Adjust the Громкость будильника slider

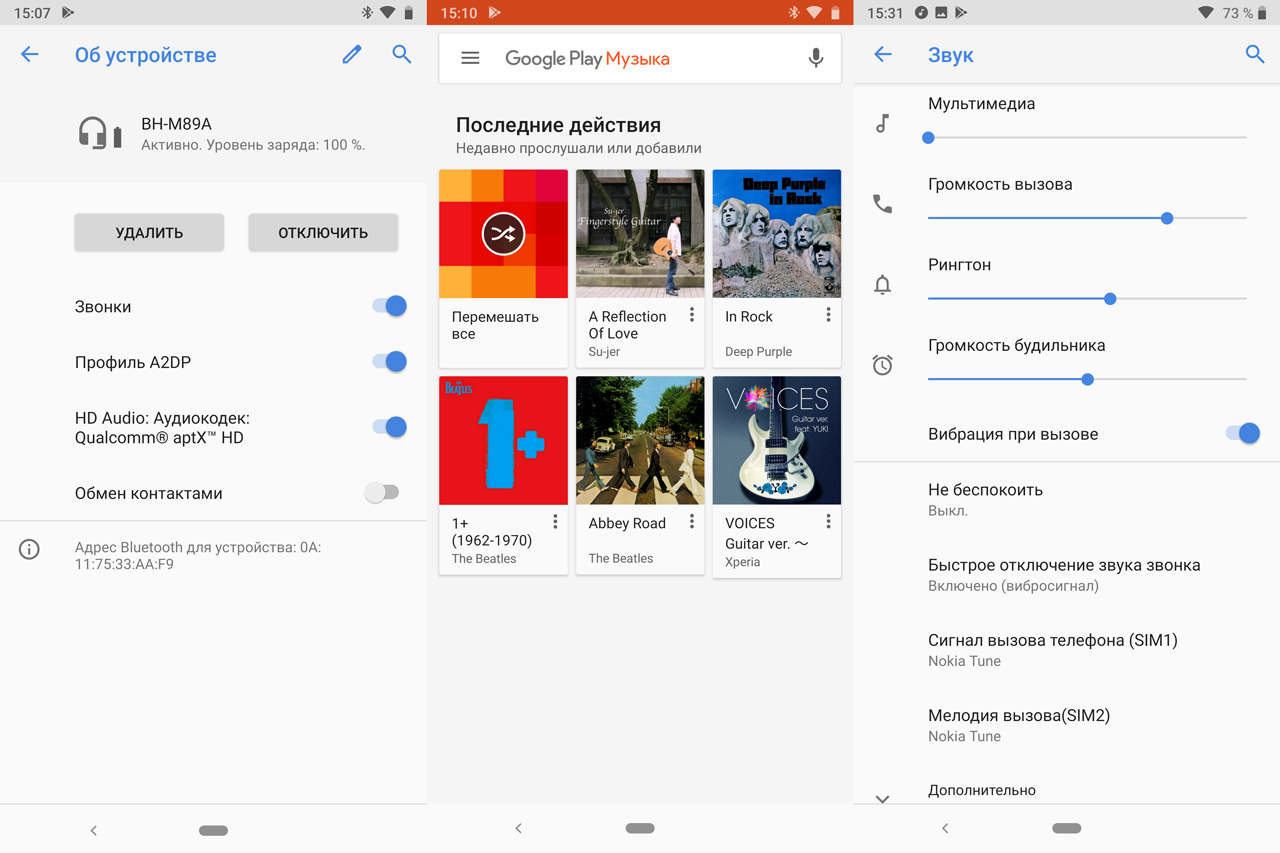tap(1087, 379)
